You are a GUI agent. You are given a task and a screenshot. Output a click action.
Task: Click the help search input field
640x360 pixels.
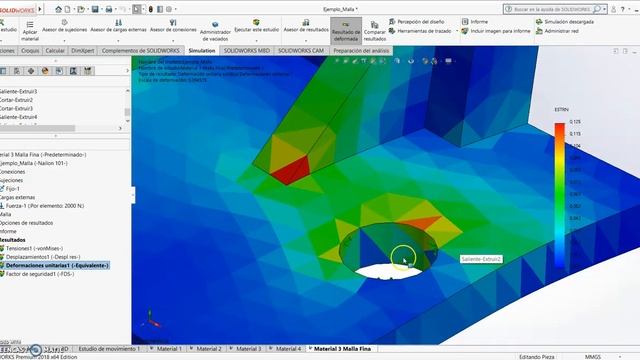click(551, 9)
